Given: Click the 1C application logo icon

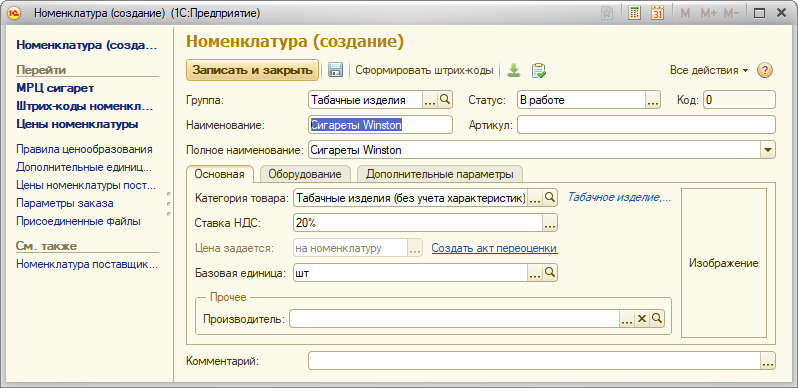Looking at the screenshot, I should [x=15, y=14].
